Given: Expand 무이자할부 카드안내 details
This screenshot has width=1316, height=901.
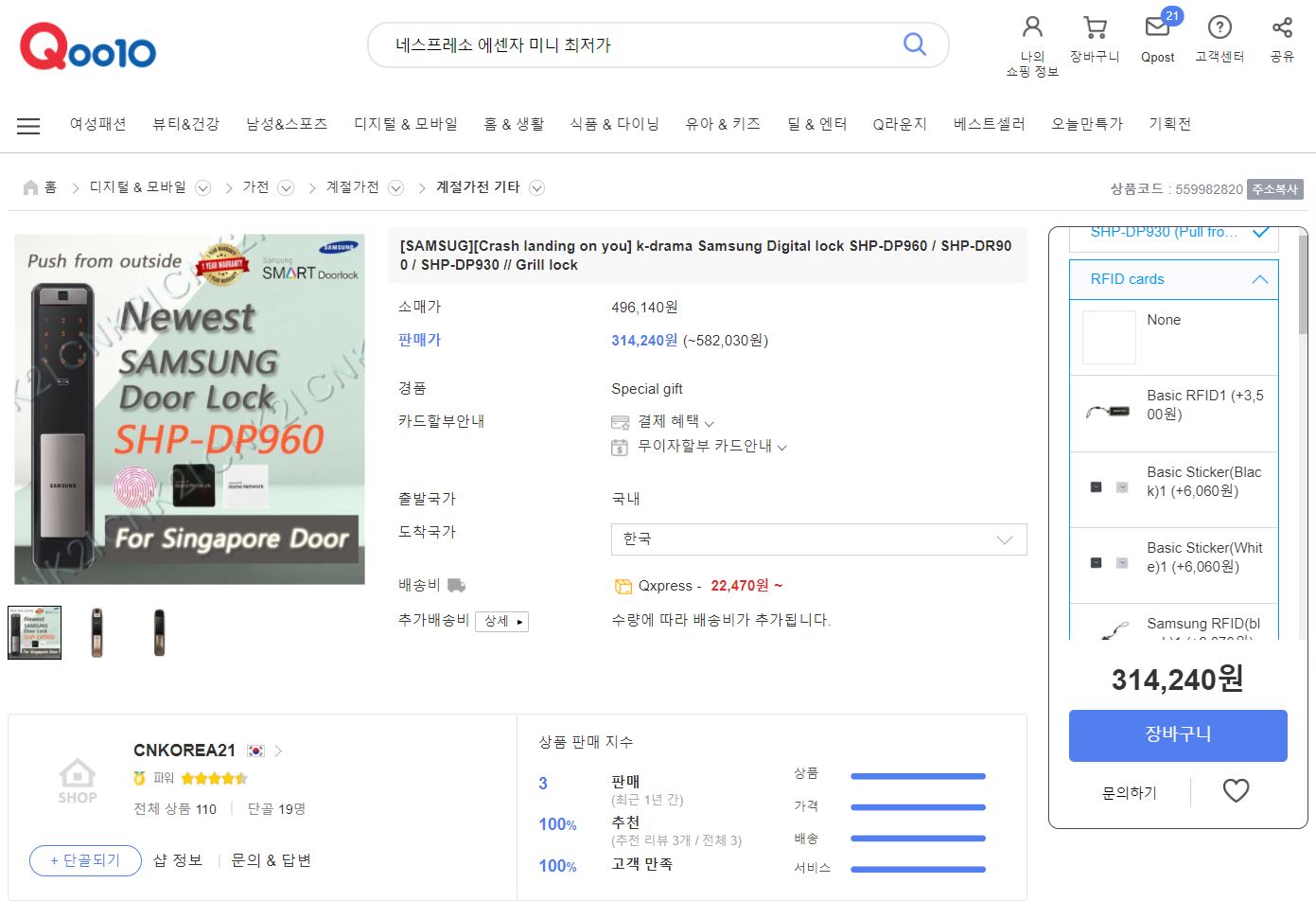Looking at the screenshot, I should click(781, 447).
